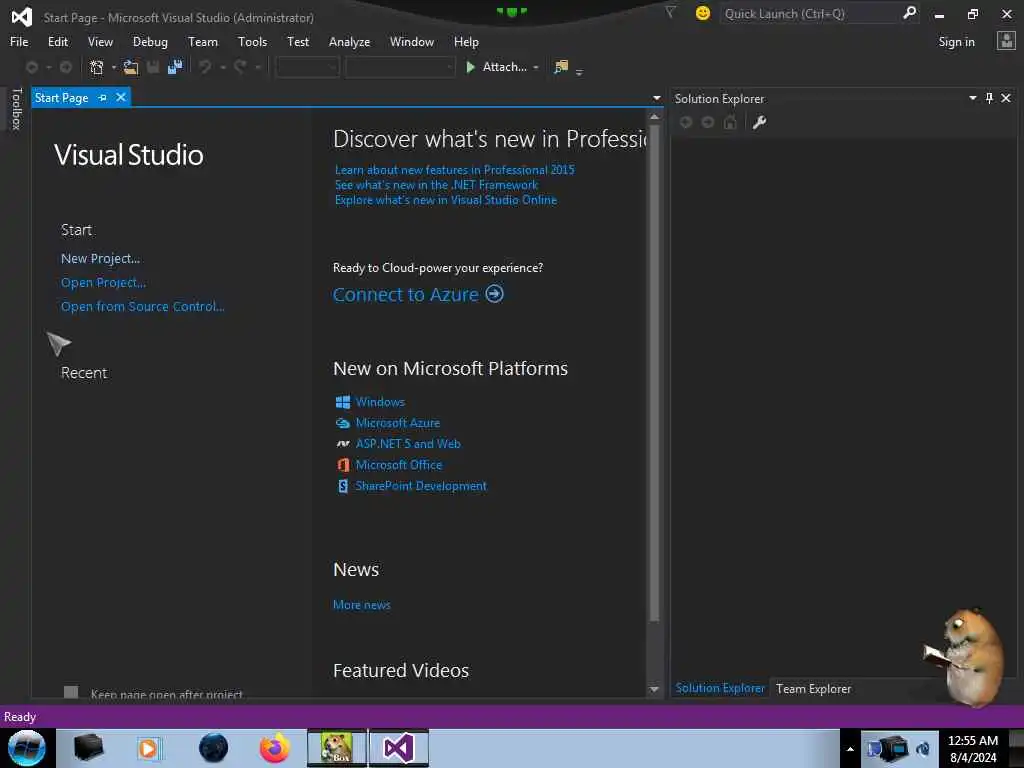Open the Analyze menu
The image size is (1024, 768).
349,42
